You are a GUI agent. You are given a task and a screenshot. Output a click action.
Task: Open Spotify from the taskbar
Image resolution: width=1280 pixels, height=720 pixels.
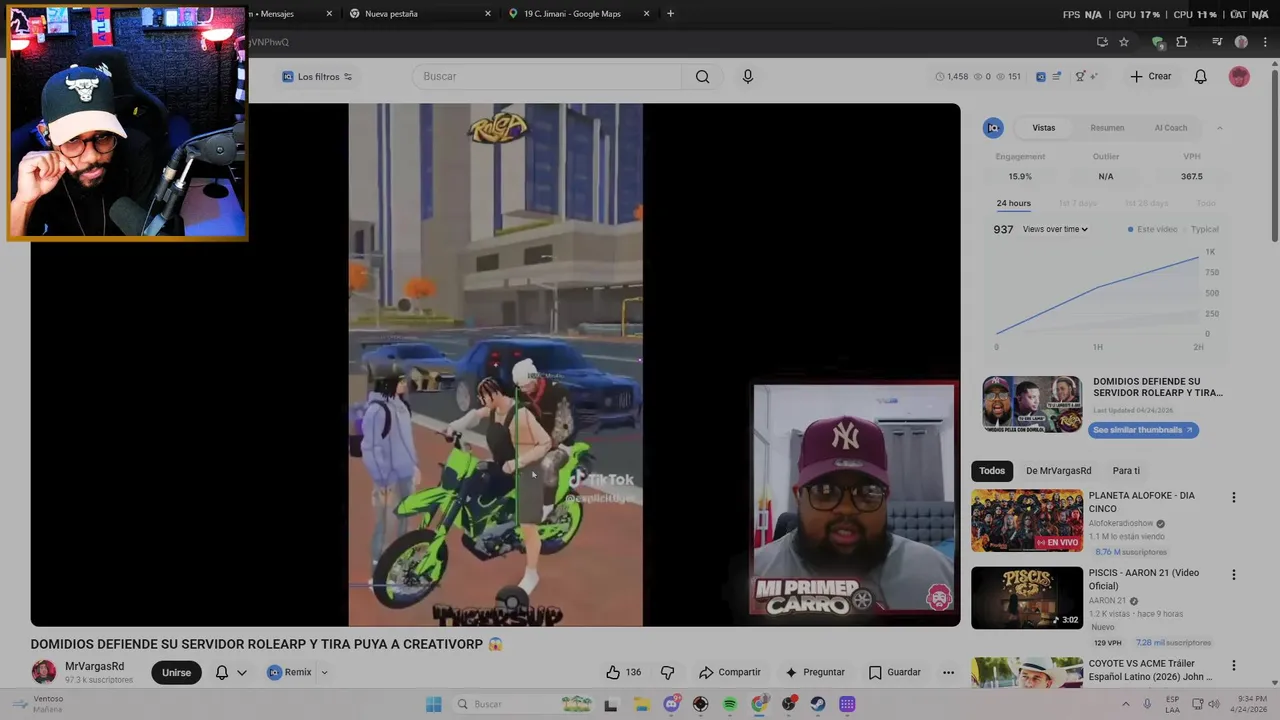tap(730, 705)
